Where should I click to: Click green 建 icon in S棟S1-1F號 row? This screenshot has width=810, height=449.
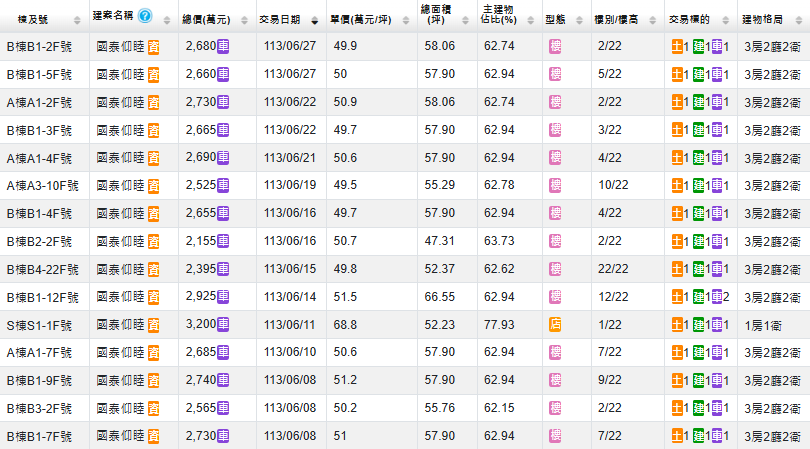(x=698, y=325)
